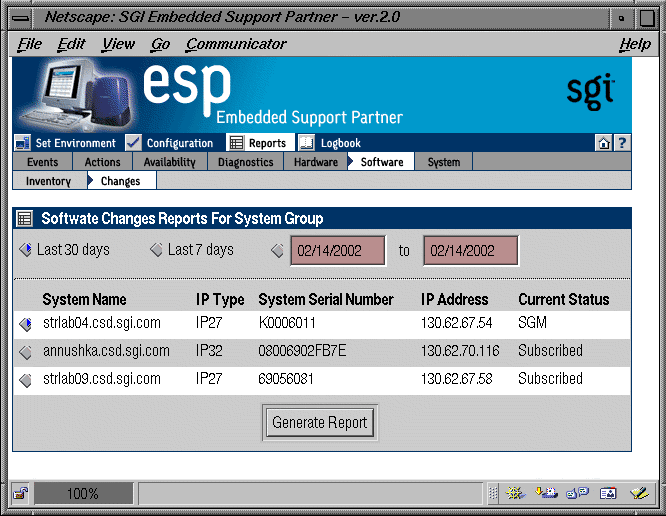Click the empty status message area
Viewport: 666px width, 516px height.
tap(310, 493)
